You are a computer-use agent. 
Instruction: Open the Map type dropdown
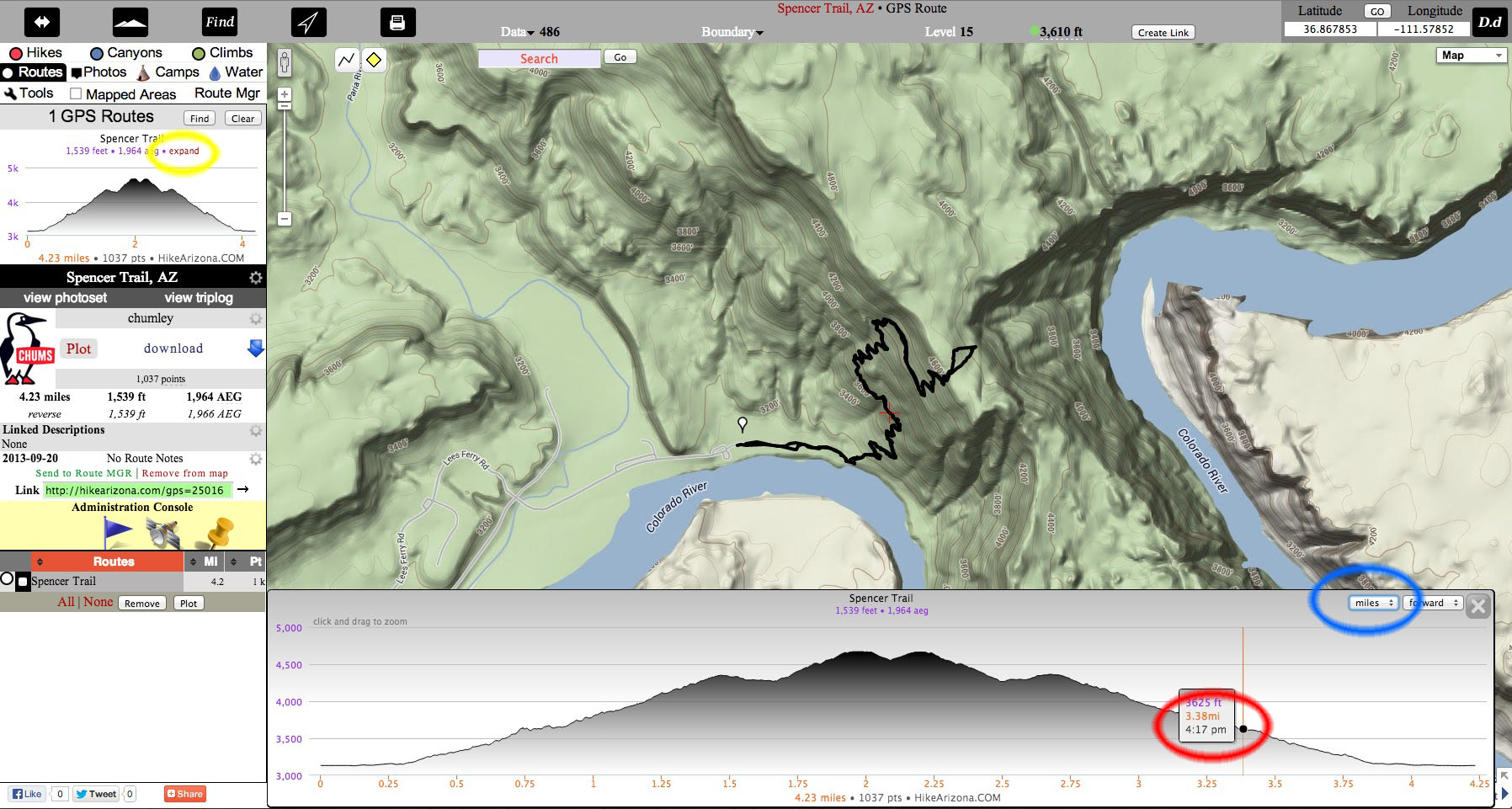pyautogui.click(x=1470, y=56)
